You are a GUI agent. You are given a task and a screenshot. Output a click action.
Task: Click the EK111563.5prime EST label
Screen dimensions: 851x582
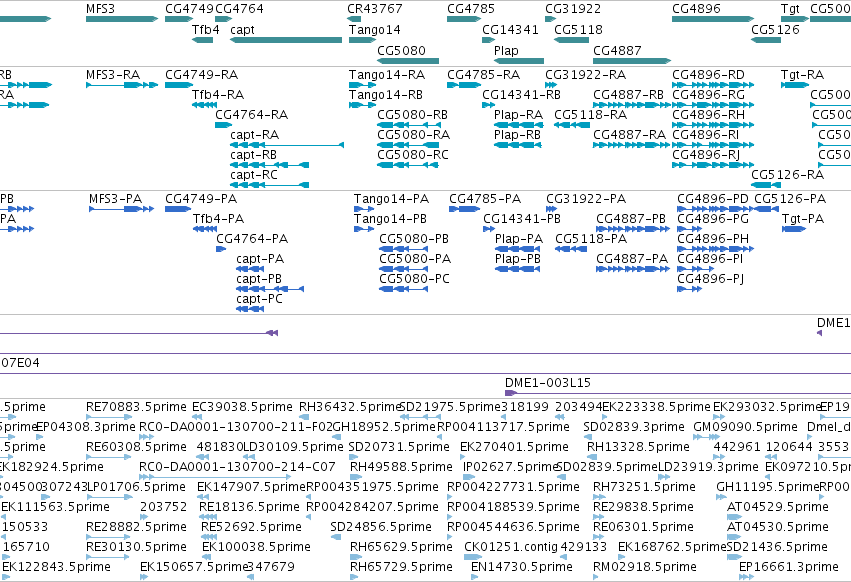55,507
